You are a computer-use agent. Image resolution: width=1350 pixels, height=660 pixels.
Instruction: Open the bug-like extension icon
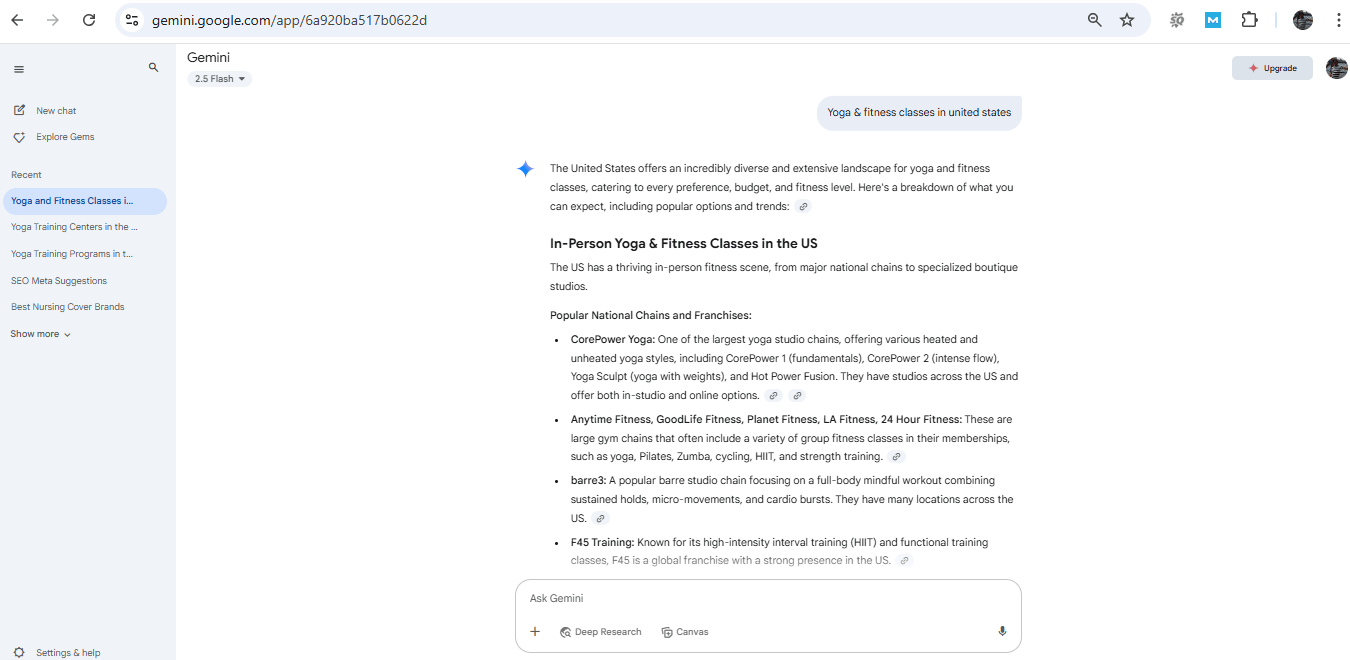point(1177,20)
